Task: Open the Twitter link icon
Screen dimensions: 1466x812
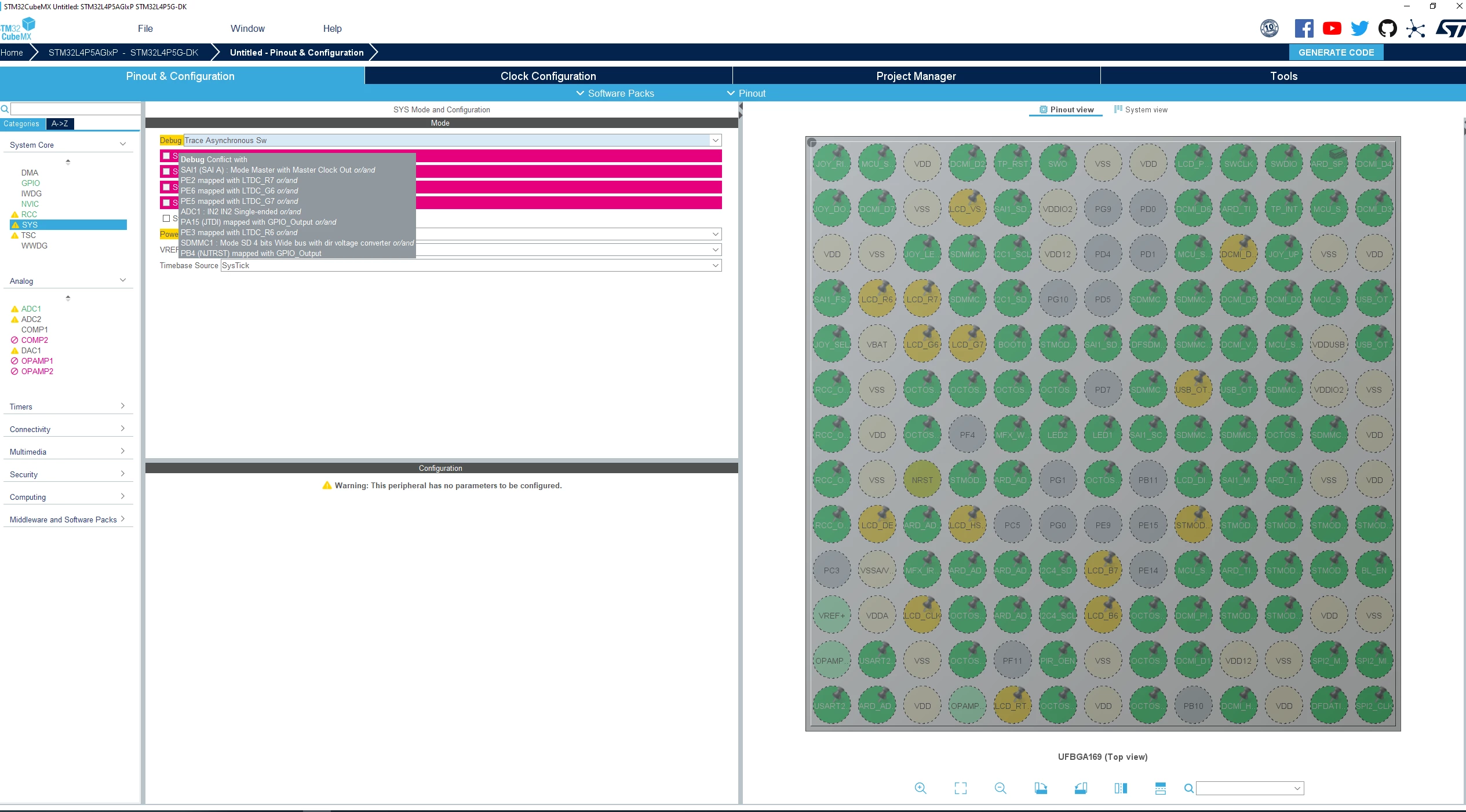Action: tap(1359, 28)
